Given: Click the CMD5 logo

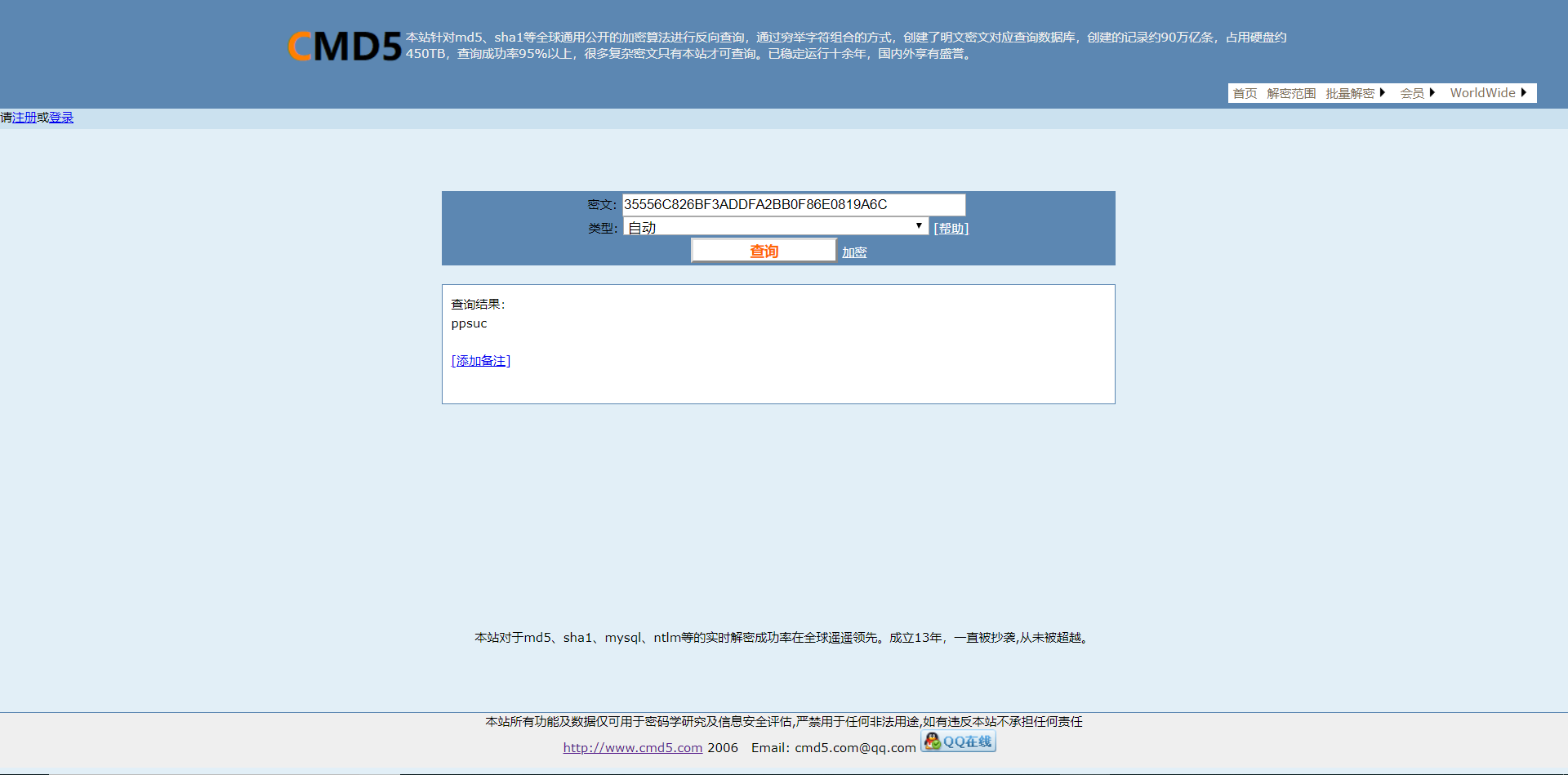Looking at the screenshot, I should (x=345, y=47).
